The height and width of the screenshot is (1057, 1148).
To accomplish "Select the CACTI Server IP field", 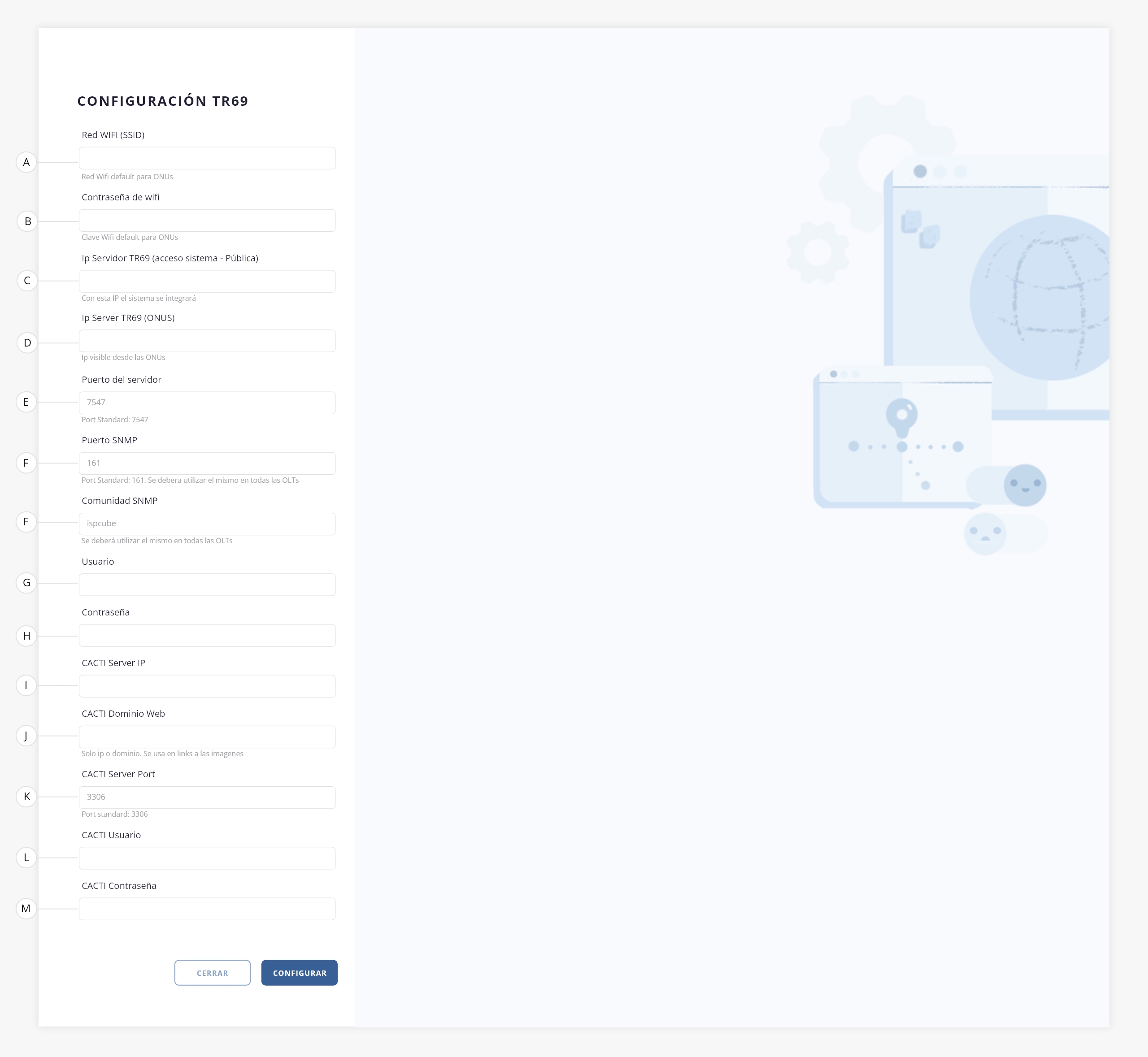I will [207, 686].
